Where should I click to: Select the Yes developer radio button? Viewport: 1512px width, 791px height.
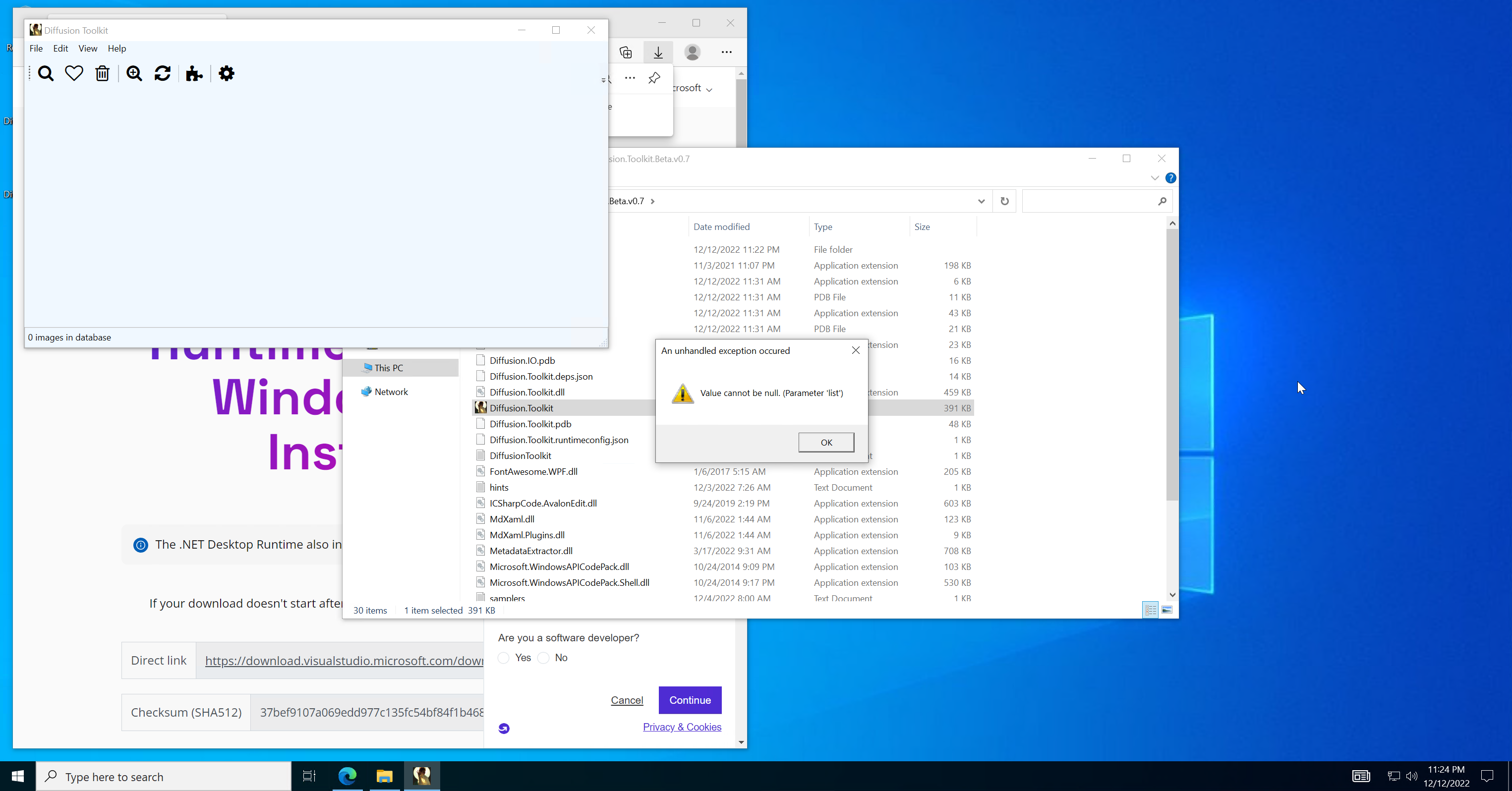(504, 658)
